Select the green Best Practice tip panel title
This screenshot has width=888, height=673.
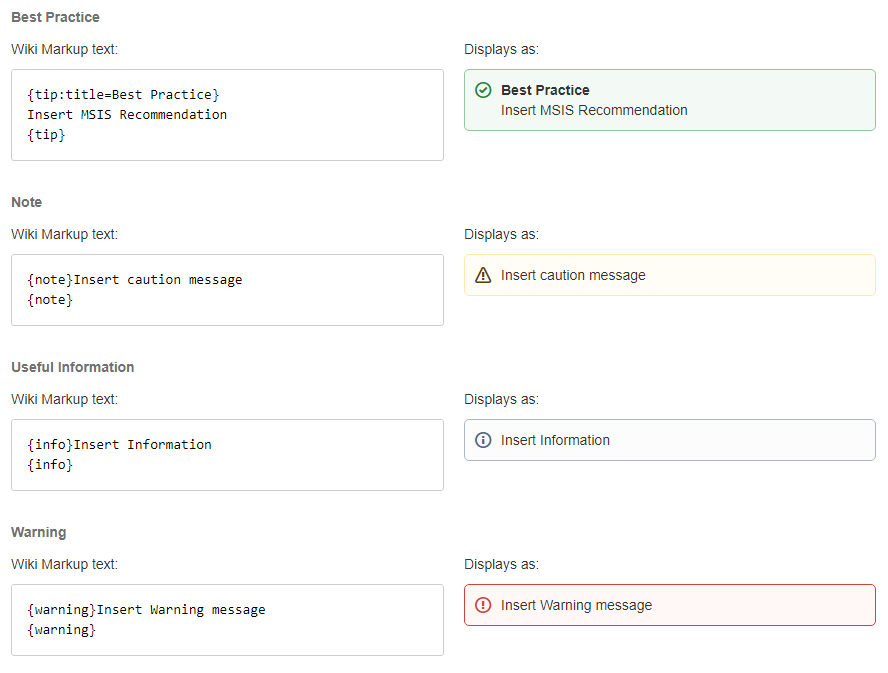coord(545,90)
